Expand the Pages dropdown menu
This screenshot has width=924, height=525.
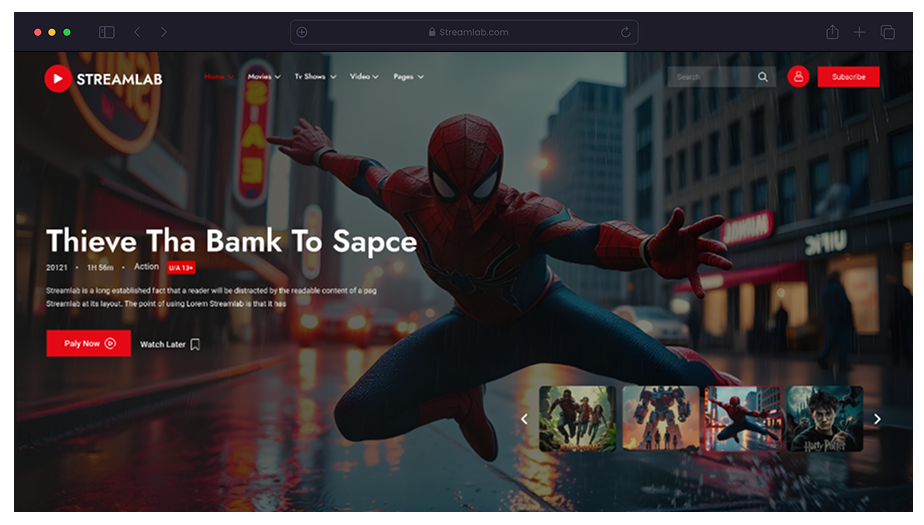coord(408,77)
